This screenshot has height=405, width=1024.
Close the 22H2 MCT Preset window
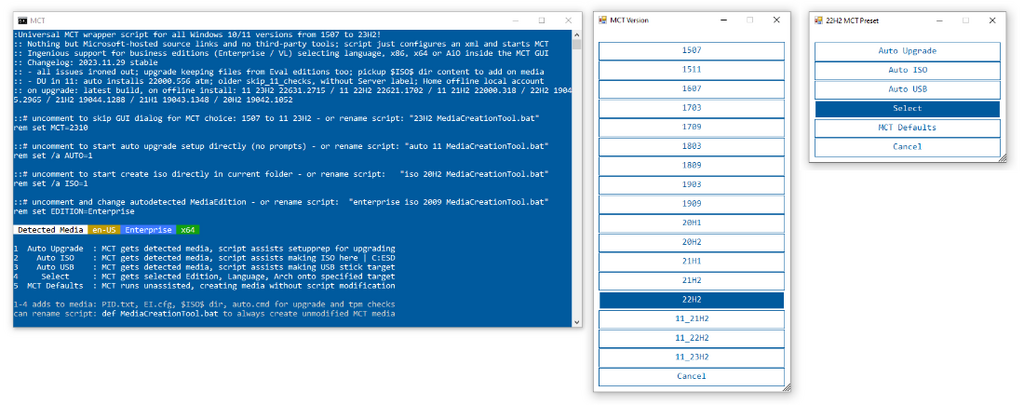pyautogui.click(x=992, y=20)
